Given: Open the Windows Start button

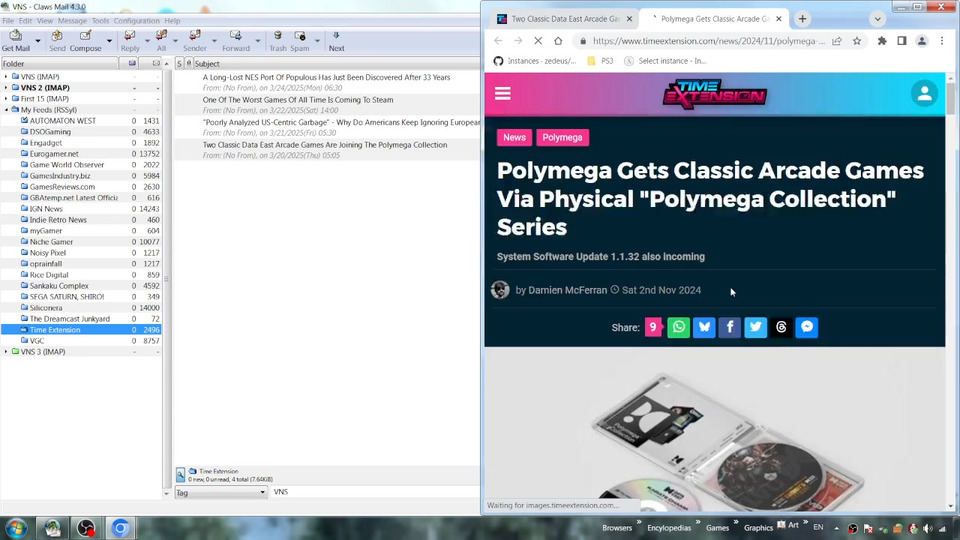Looking at the screenshot, I should [x=17, y=528].
